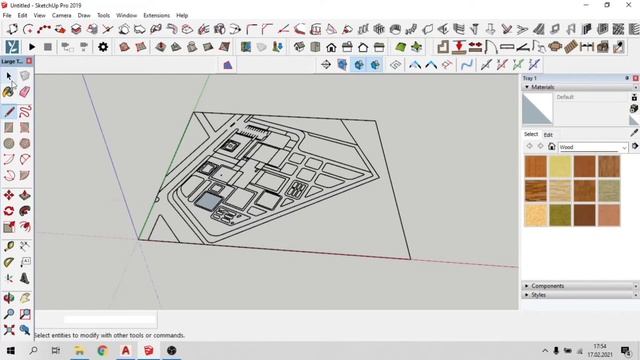Activate the Freehand drawing tool
640x360 pixels.
tap(24, 111)
